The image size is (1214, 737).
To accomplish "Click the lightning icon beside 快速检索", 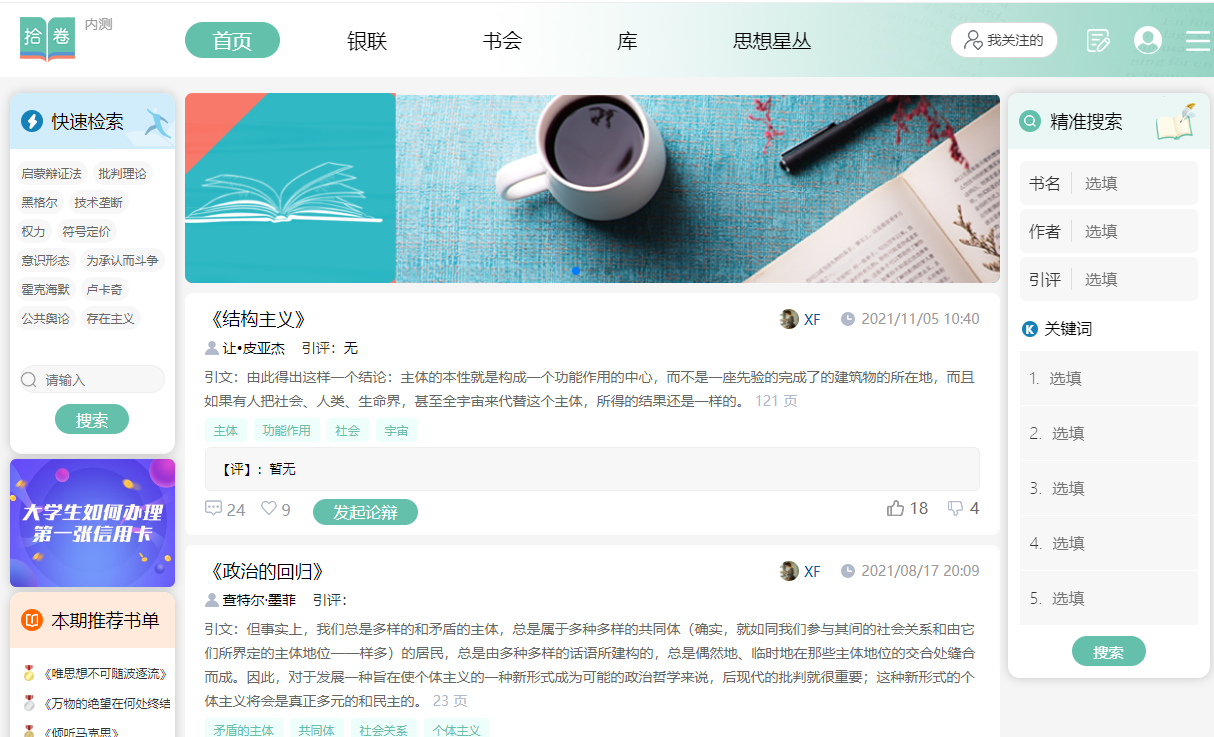I will [x=31, y=121].
